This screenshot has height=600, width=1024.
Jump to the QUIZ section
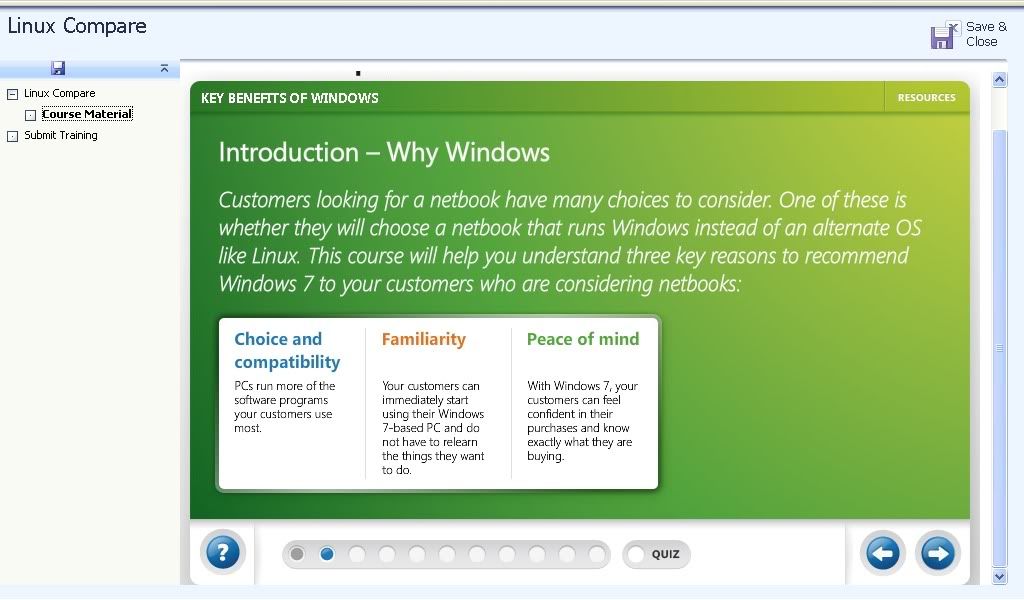656,554
